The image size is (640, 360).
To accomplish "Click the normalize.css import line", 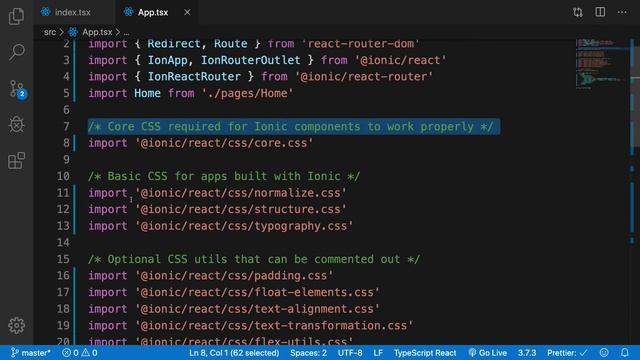I will coord(217,193).
